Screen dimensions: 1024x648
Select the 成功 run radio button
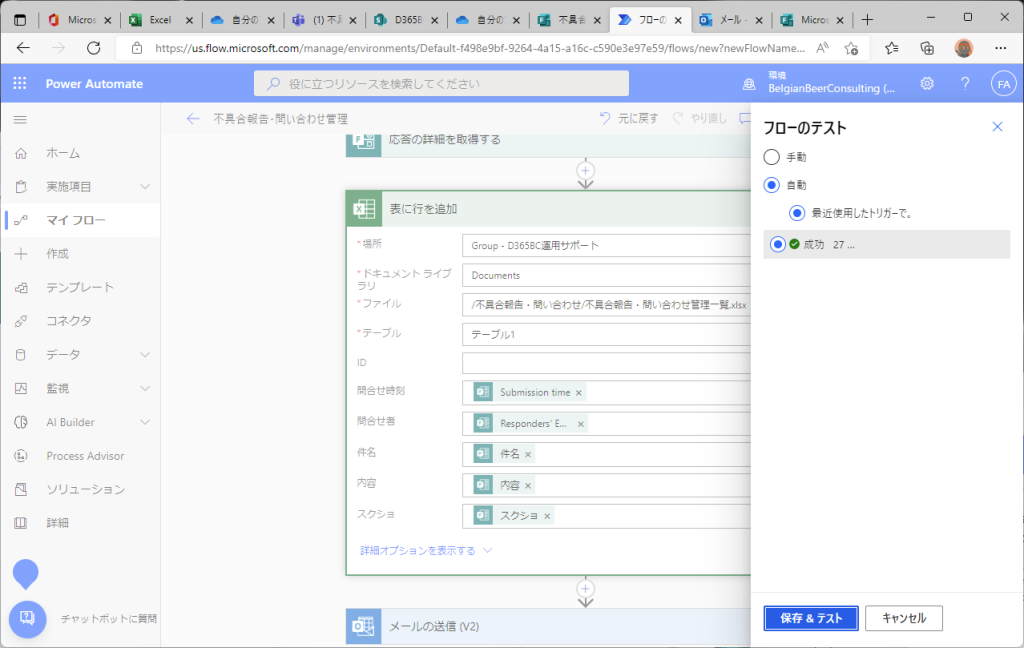777,244
